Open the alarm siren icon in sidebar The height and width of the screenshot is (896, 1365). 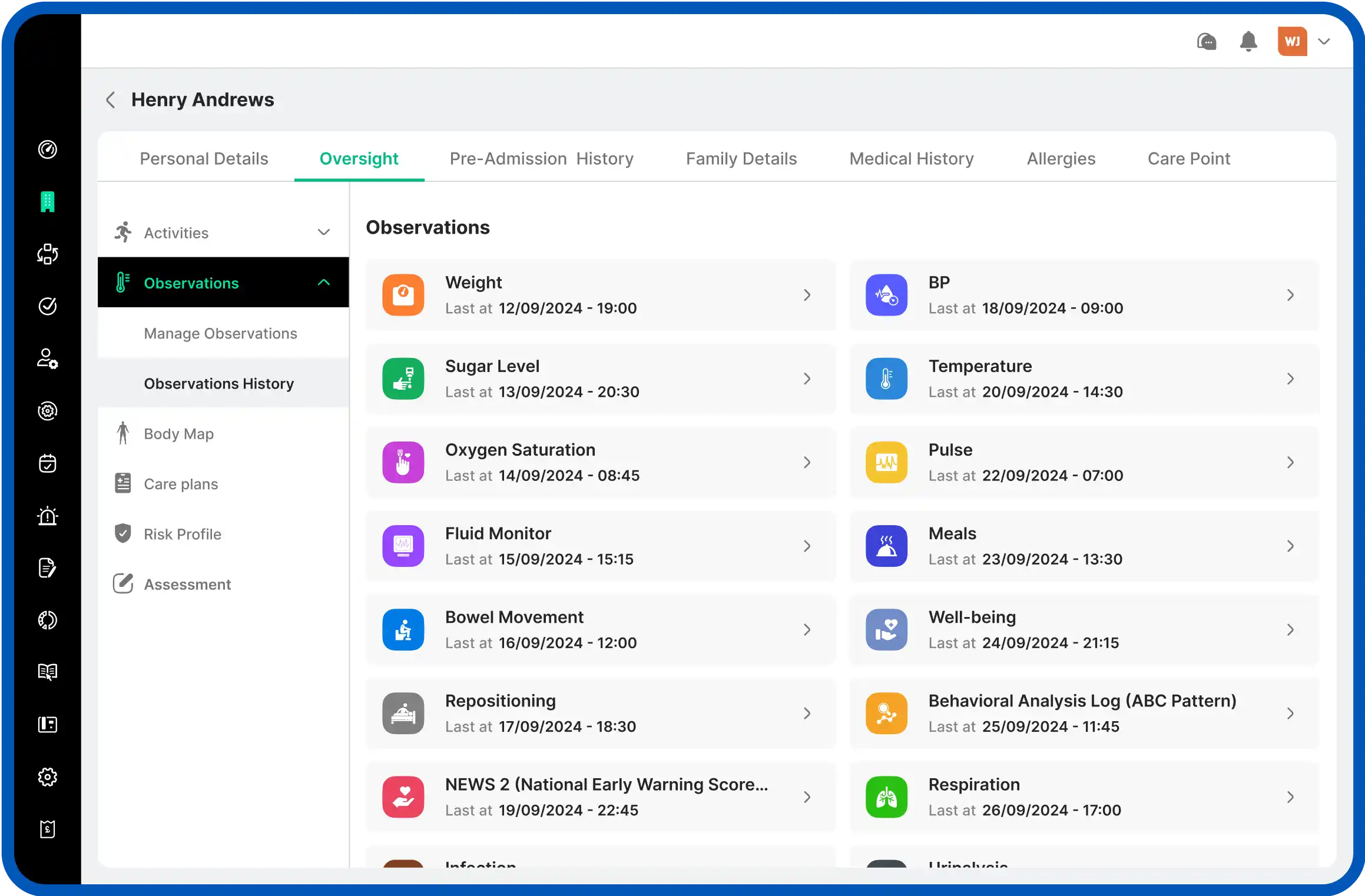point(48,516)
